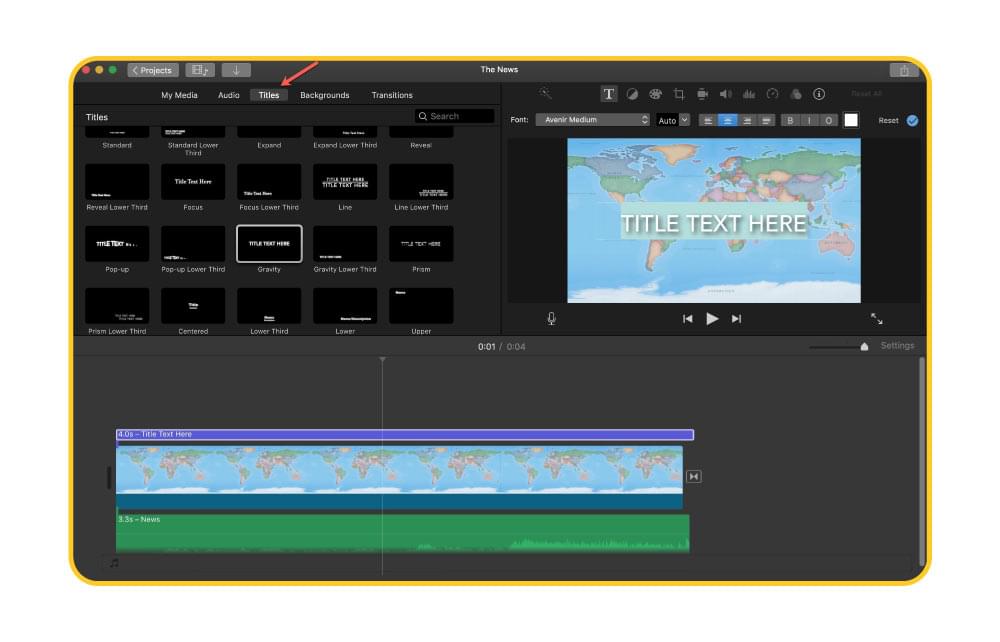
Task: Open the volume adjustment tool
Action: point(726,94)
